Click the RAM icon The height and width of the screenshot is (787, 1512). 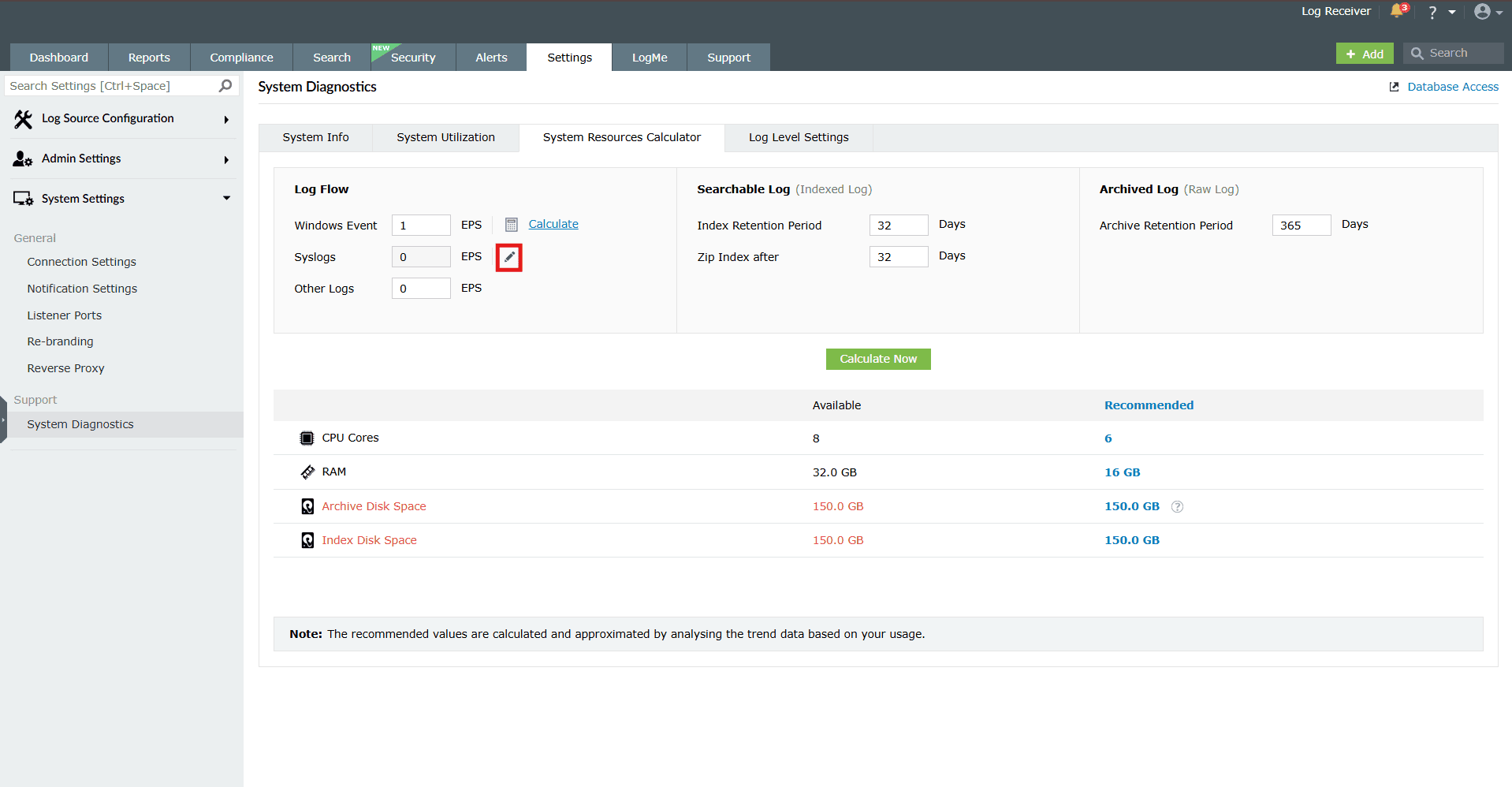tap(307, 472)
